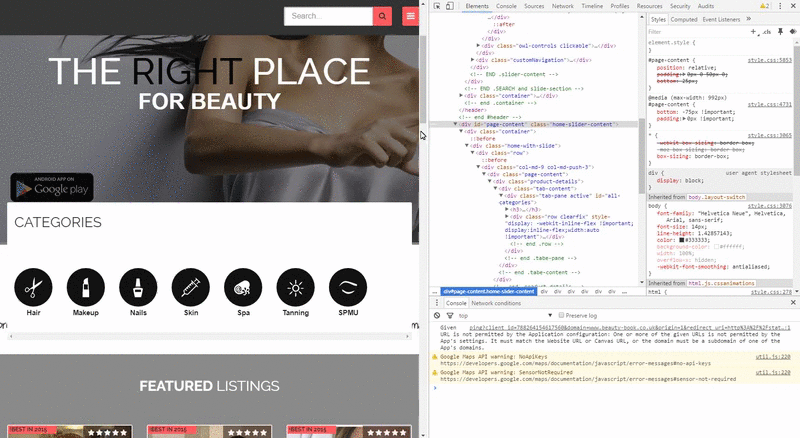Open the Computed styles tab

(x=684, y=19)
